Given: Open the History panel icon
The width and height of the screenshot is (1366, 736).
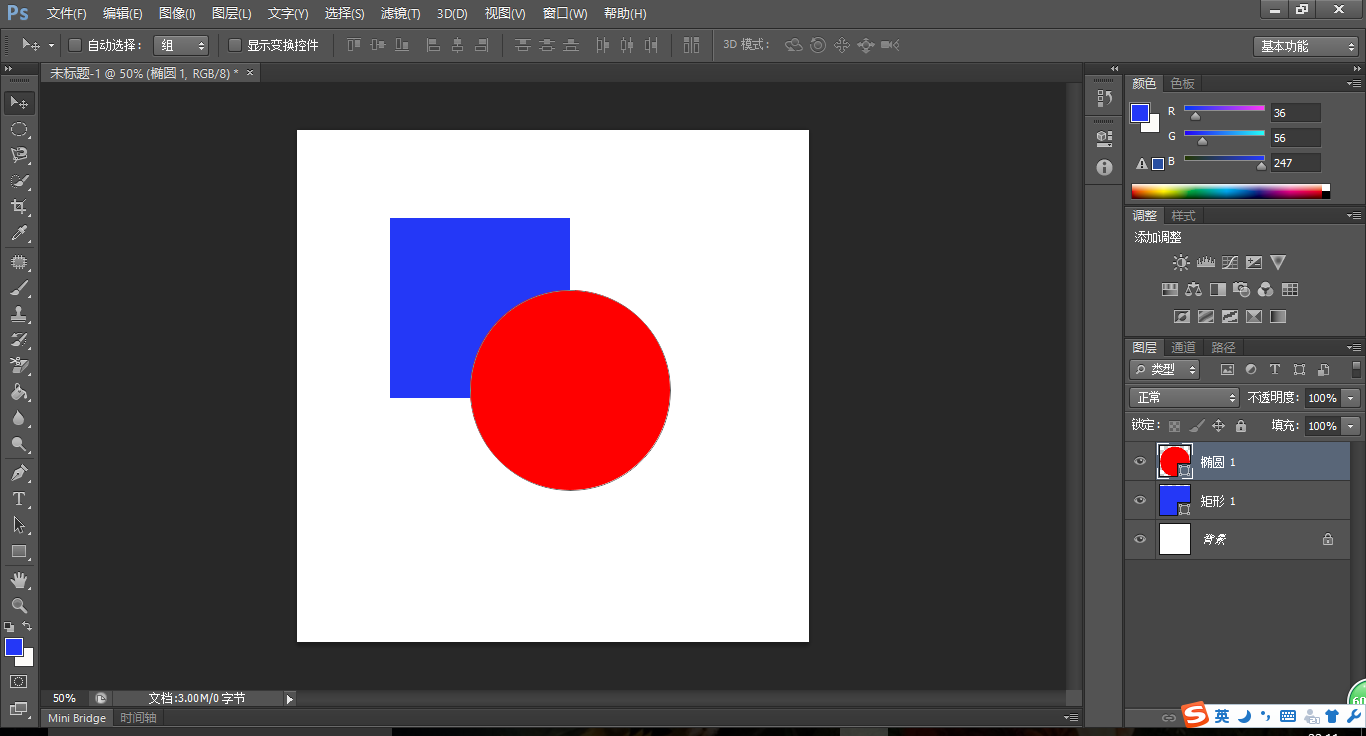Looking at the screenshot, I should [x=1104, y=98].
